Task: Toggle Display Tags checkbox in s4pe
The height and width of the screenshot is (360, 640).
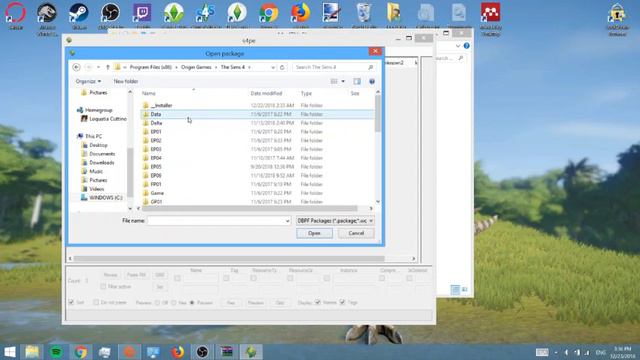Action: 342,302
